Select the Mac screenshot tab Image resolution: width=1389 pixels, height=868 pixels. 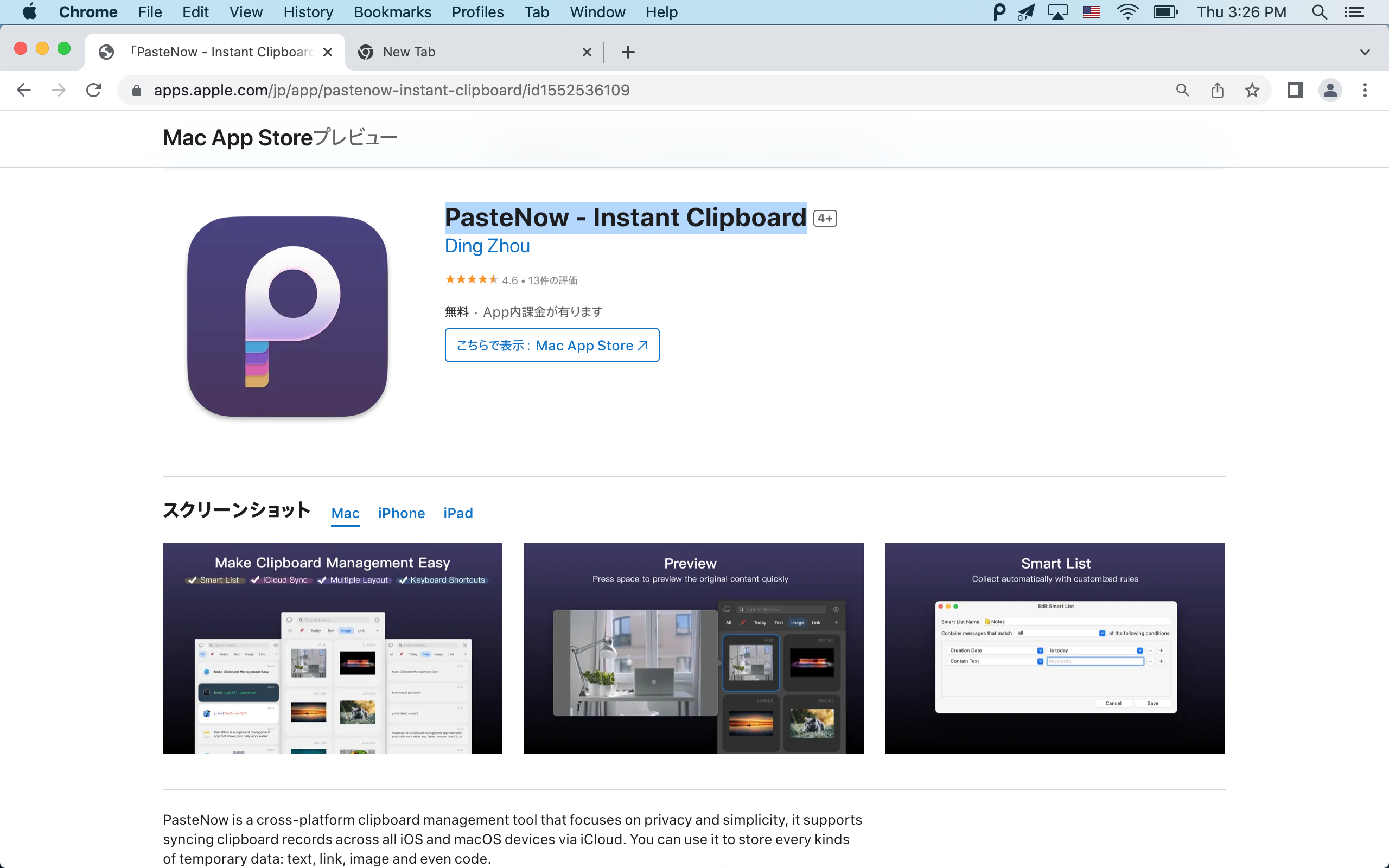(x=345, y=513)
